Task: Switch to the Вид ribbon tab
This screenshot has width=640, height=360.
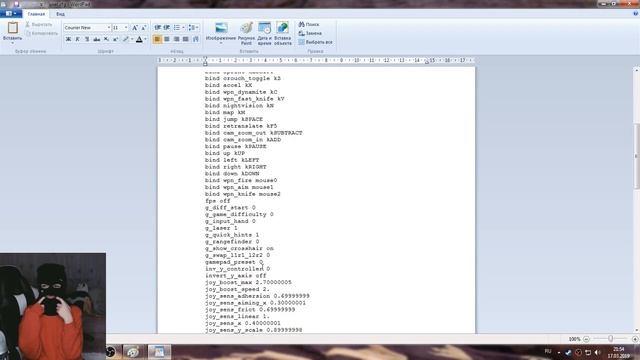Action: point(60,14)
